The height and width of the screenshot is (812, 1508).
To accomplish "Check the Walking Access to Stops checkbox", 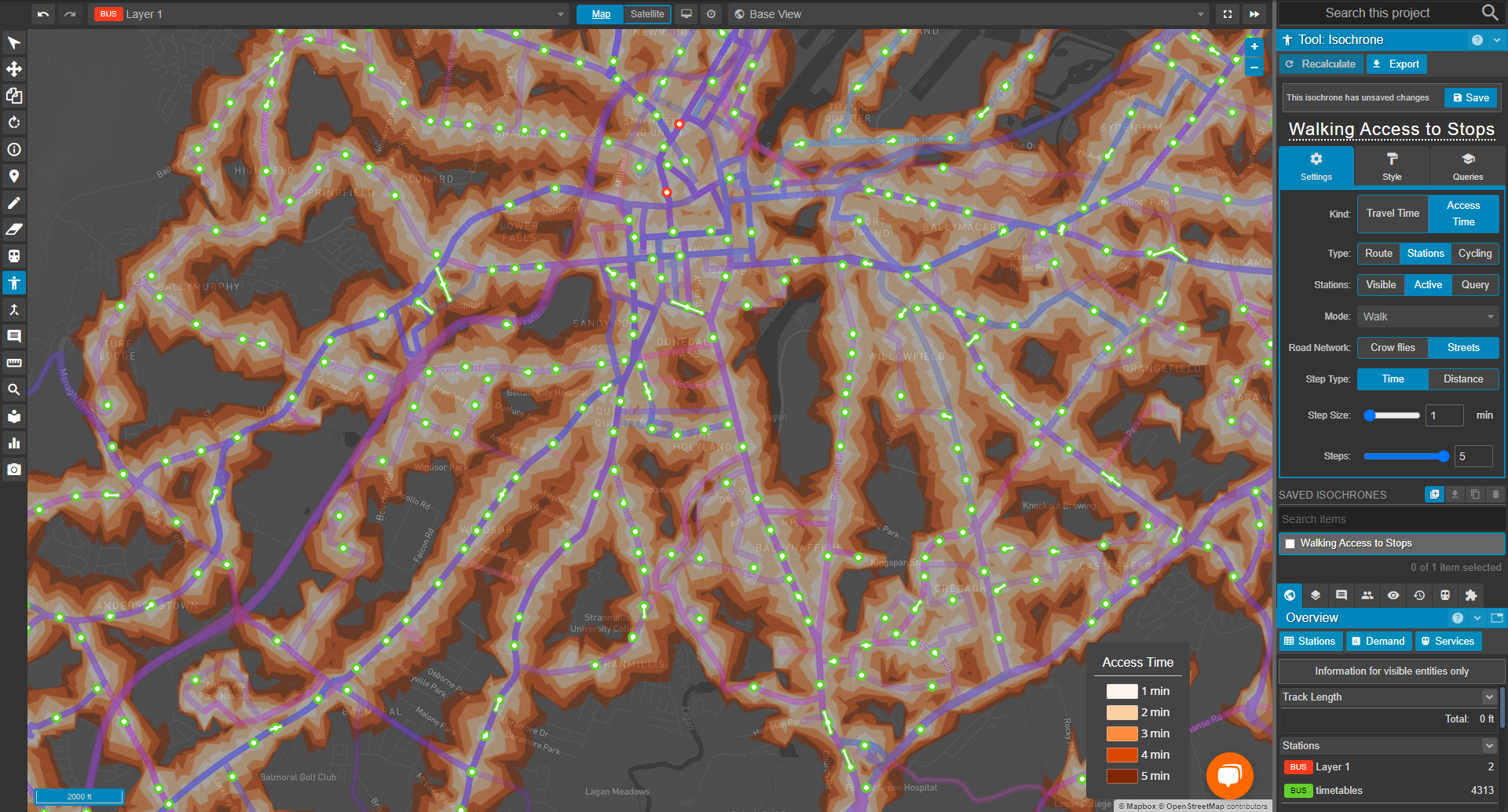I will pos(1290,543).
